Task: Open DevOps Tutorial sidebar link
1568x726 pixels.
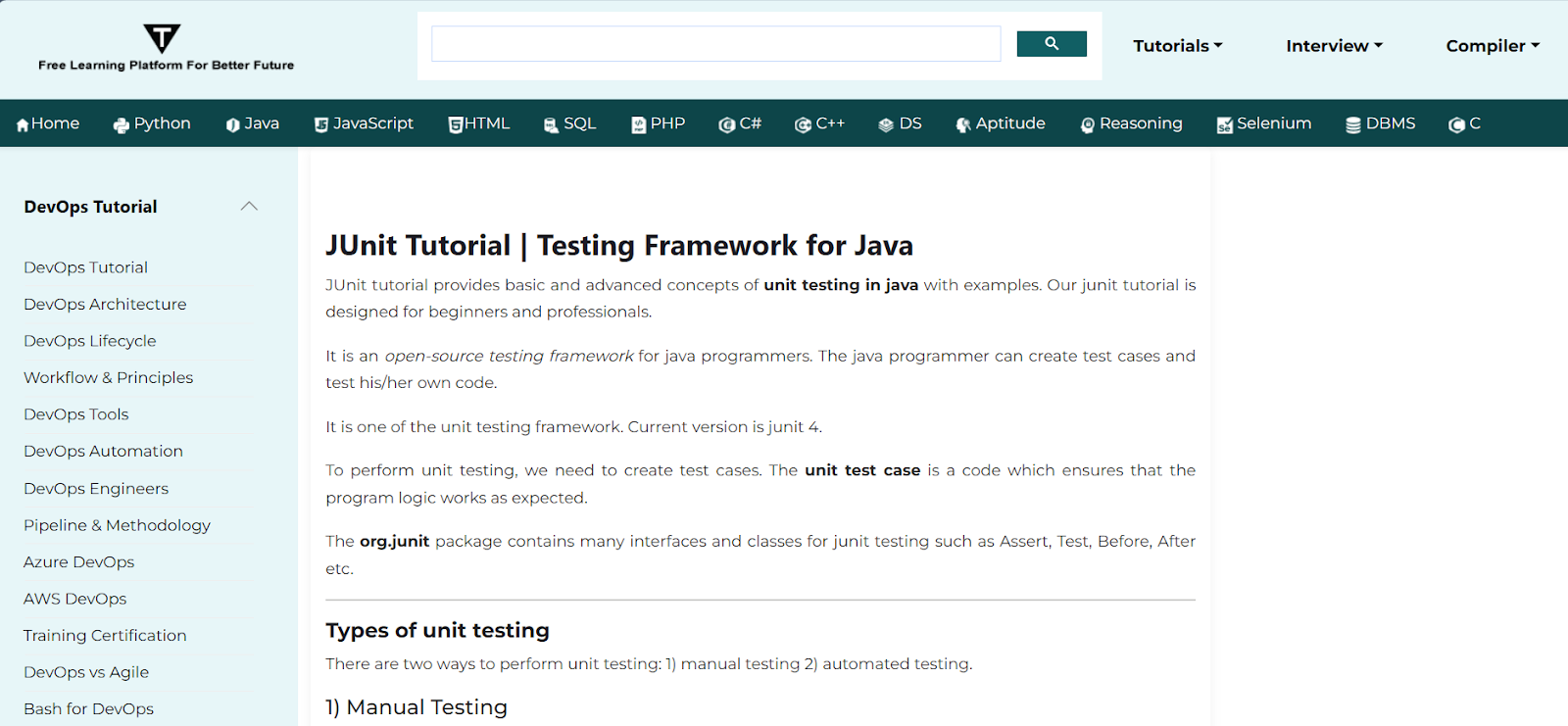Action: point(86,267)
